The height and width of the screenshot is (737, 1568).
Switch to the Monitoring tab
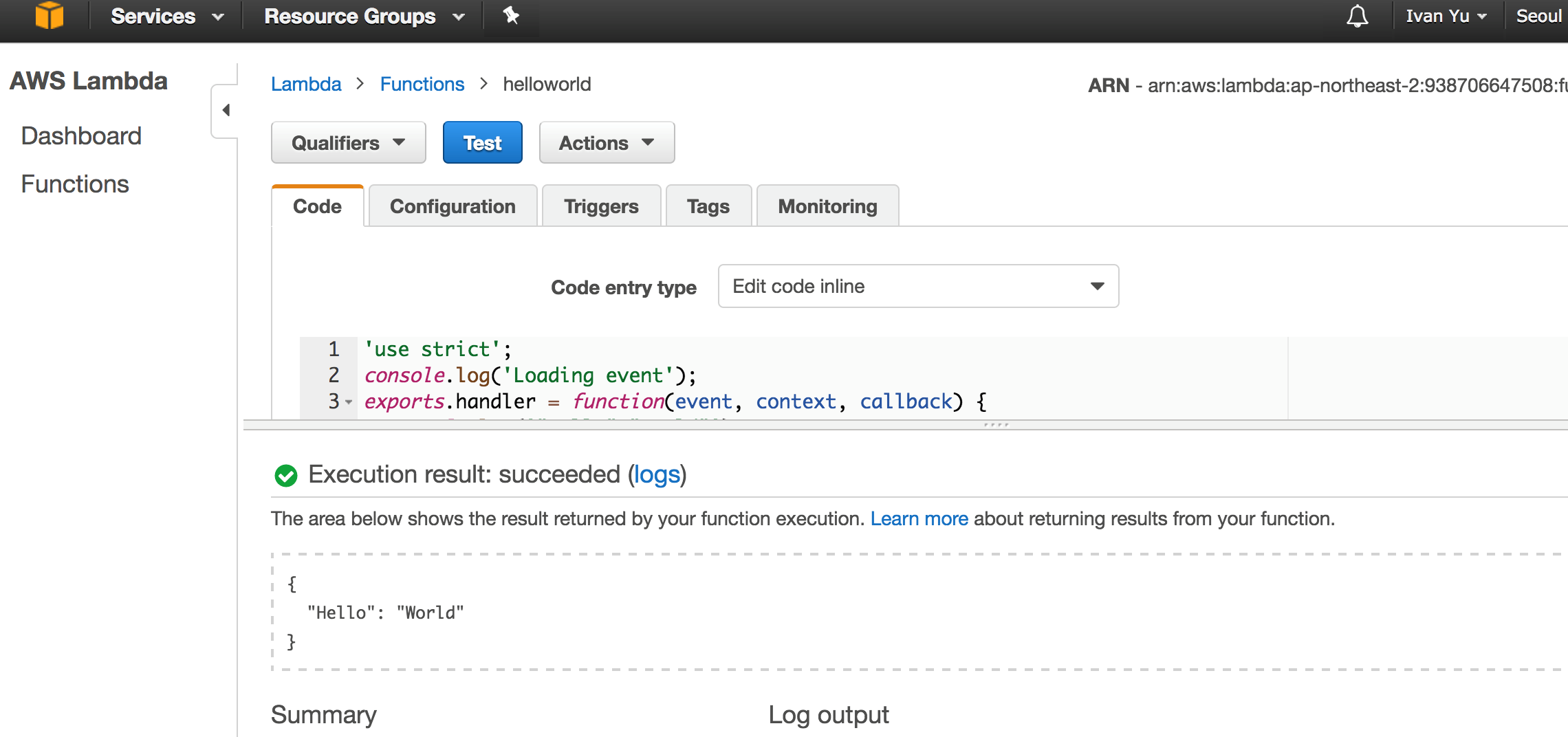point(827,206)
